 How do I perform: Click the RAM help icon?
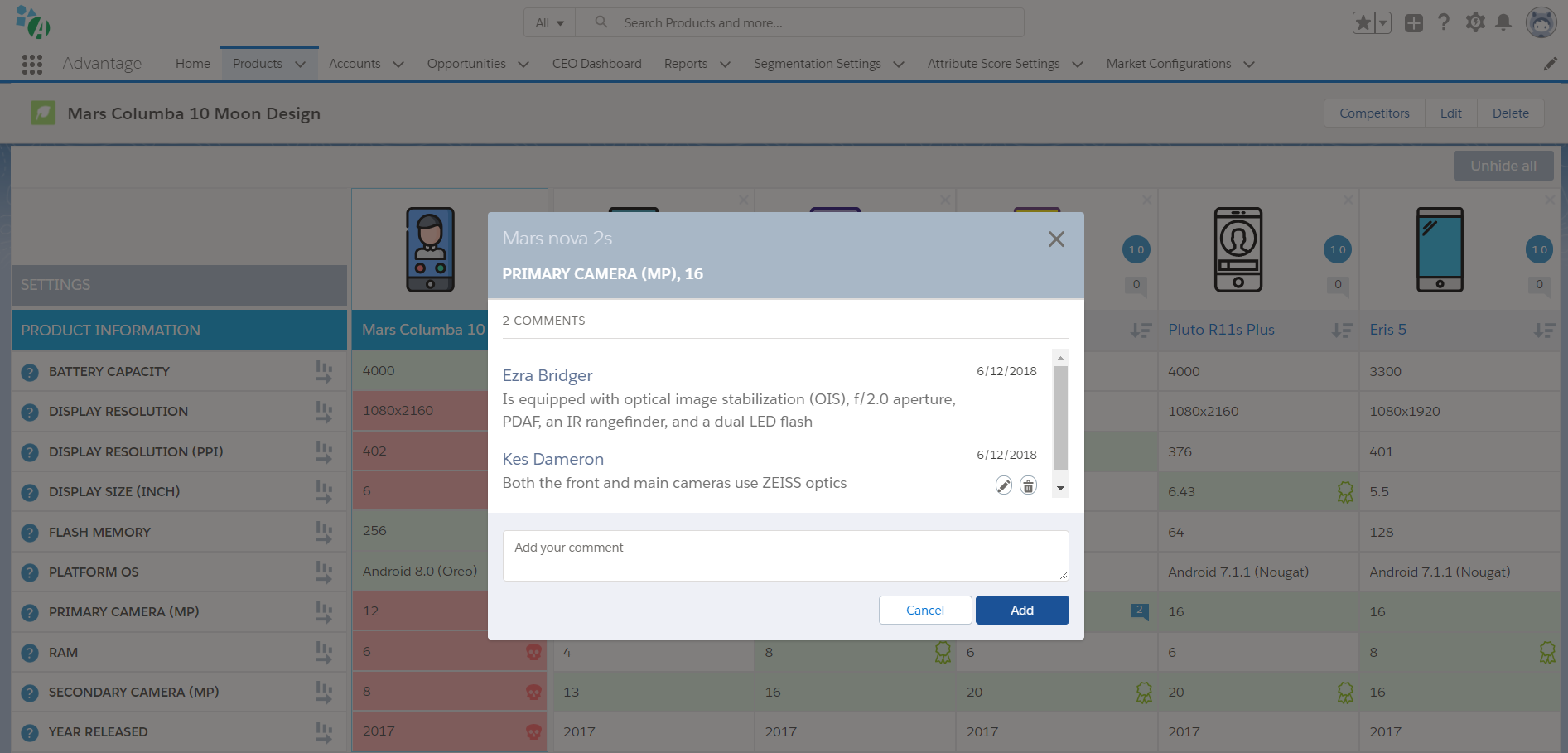tap(30, 653)
